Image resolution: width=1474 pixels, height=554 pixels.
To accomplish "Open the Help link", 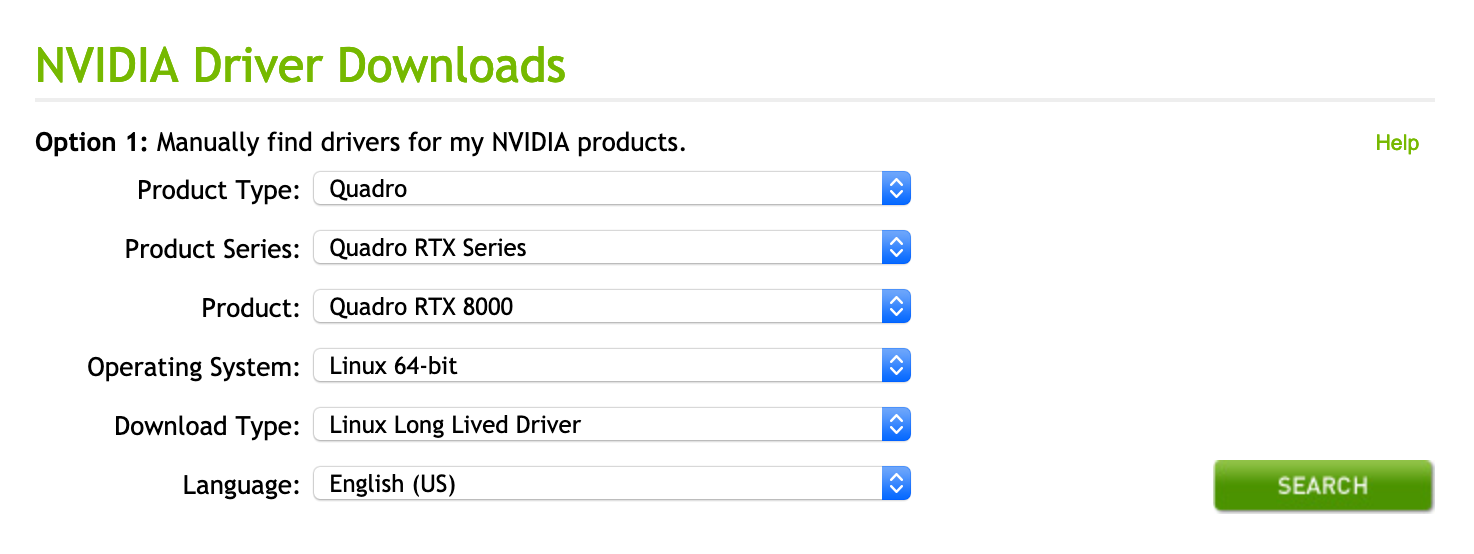I will 1397,143.
